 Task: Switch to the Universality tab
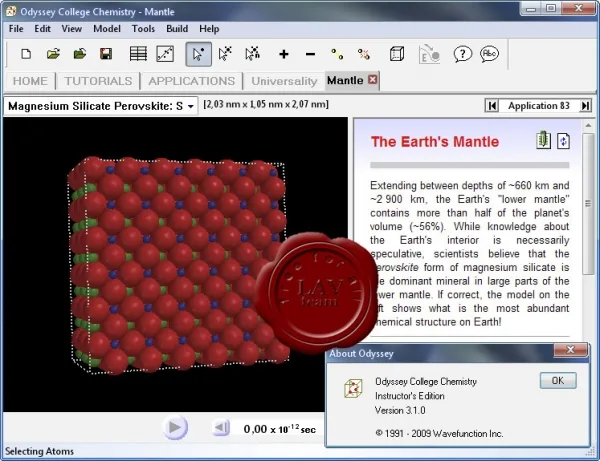click(x=284, y=81)
